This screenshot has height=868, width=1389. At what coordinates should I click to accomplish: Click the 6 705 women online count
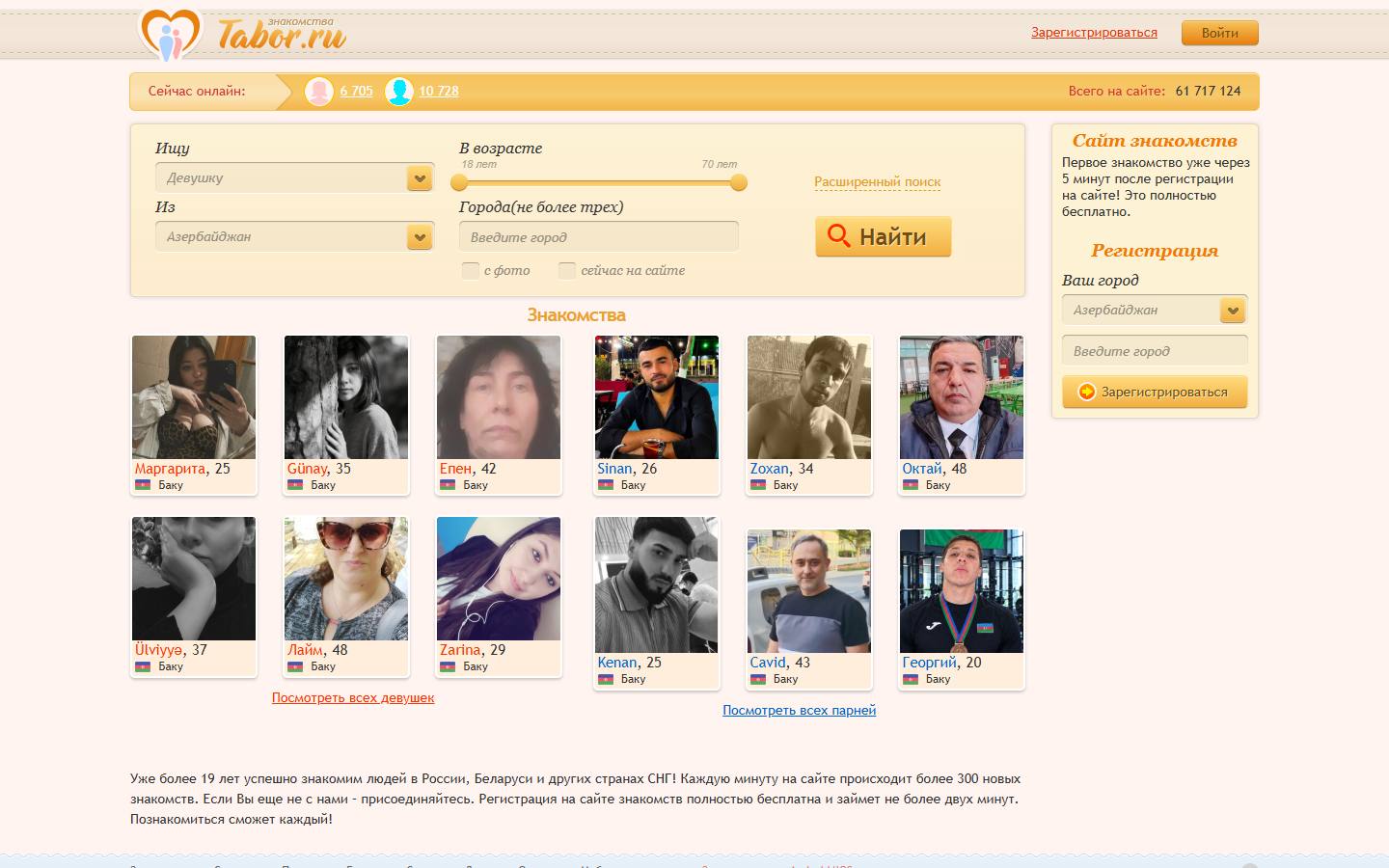(356, 91)
